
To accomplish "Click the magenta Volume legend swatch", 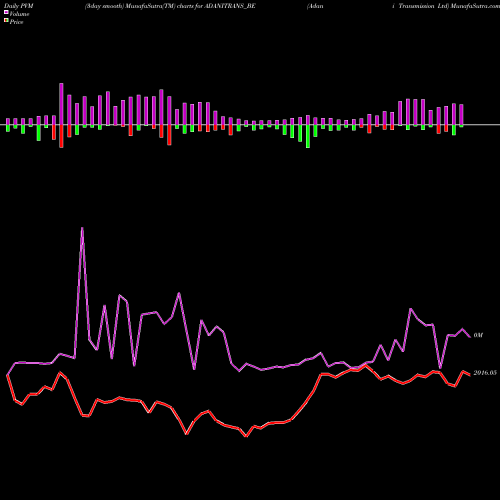I will 6,13.
